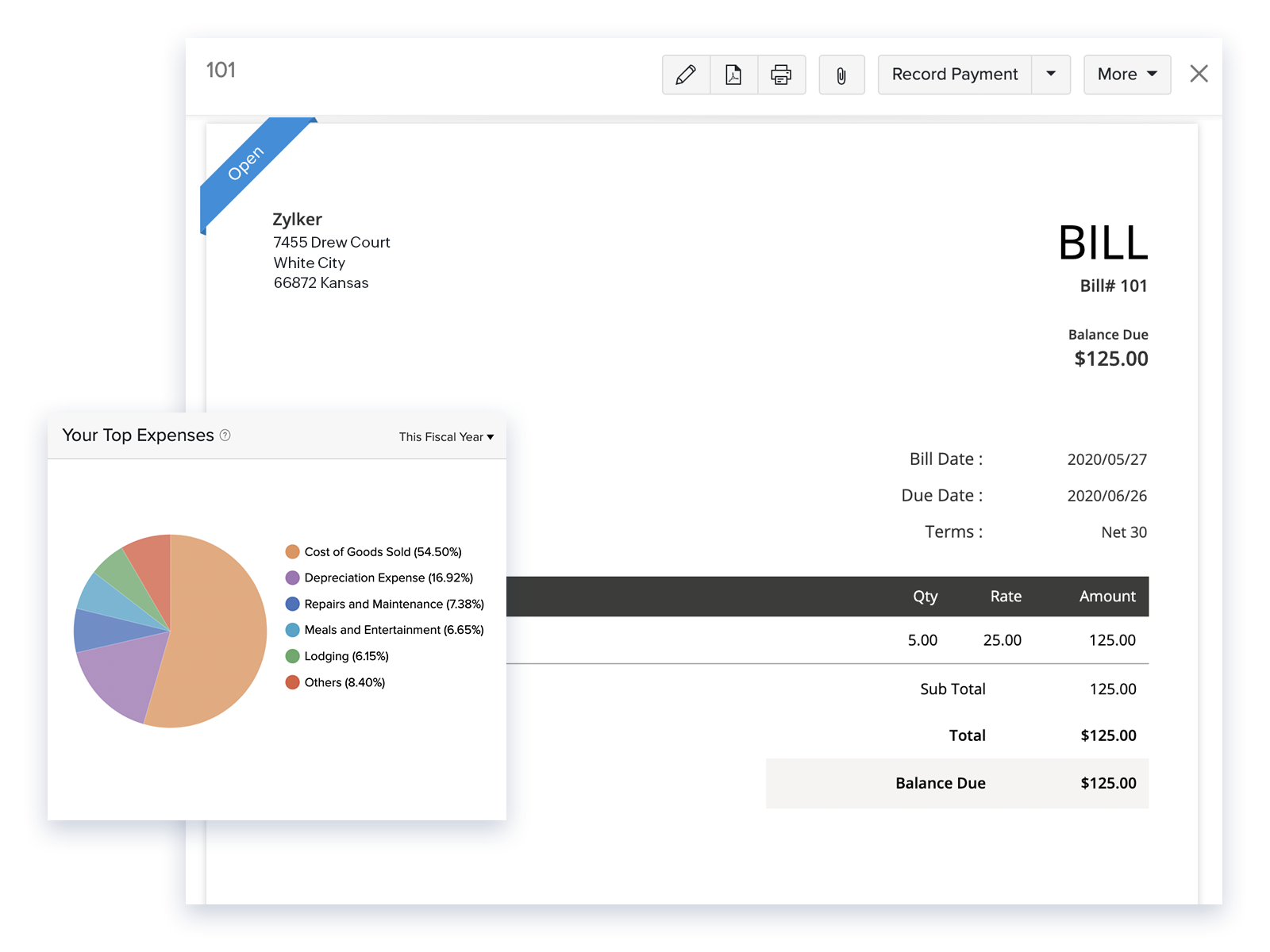Select the Depreciation Expense legend entry

point(388,578)
